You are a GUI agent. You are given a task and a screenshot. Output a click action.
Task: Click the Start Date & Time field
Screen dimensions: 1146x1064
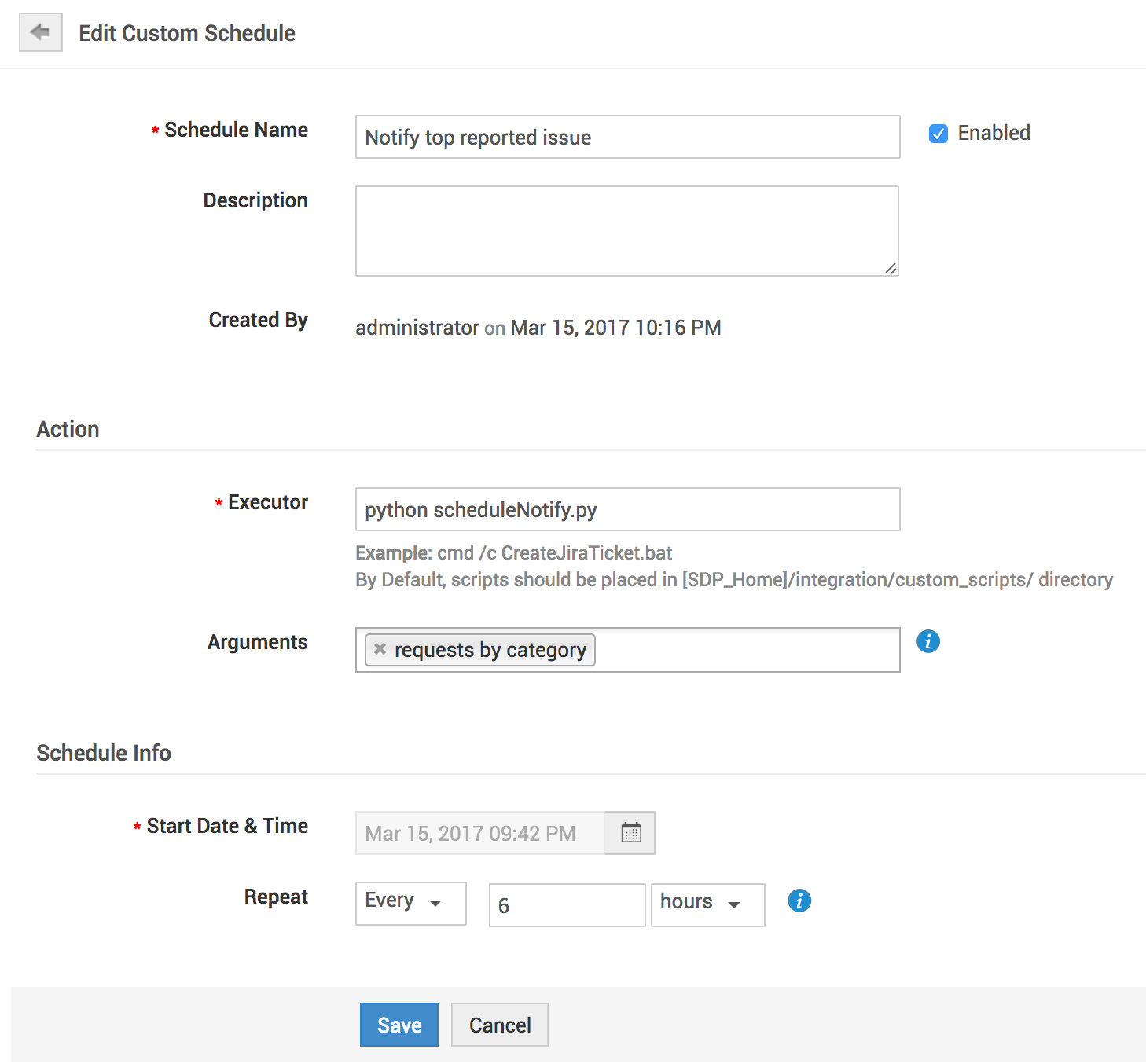(479, 833)
